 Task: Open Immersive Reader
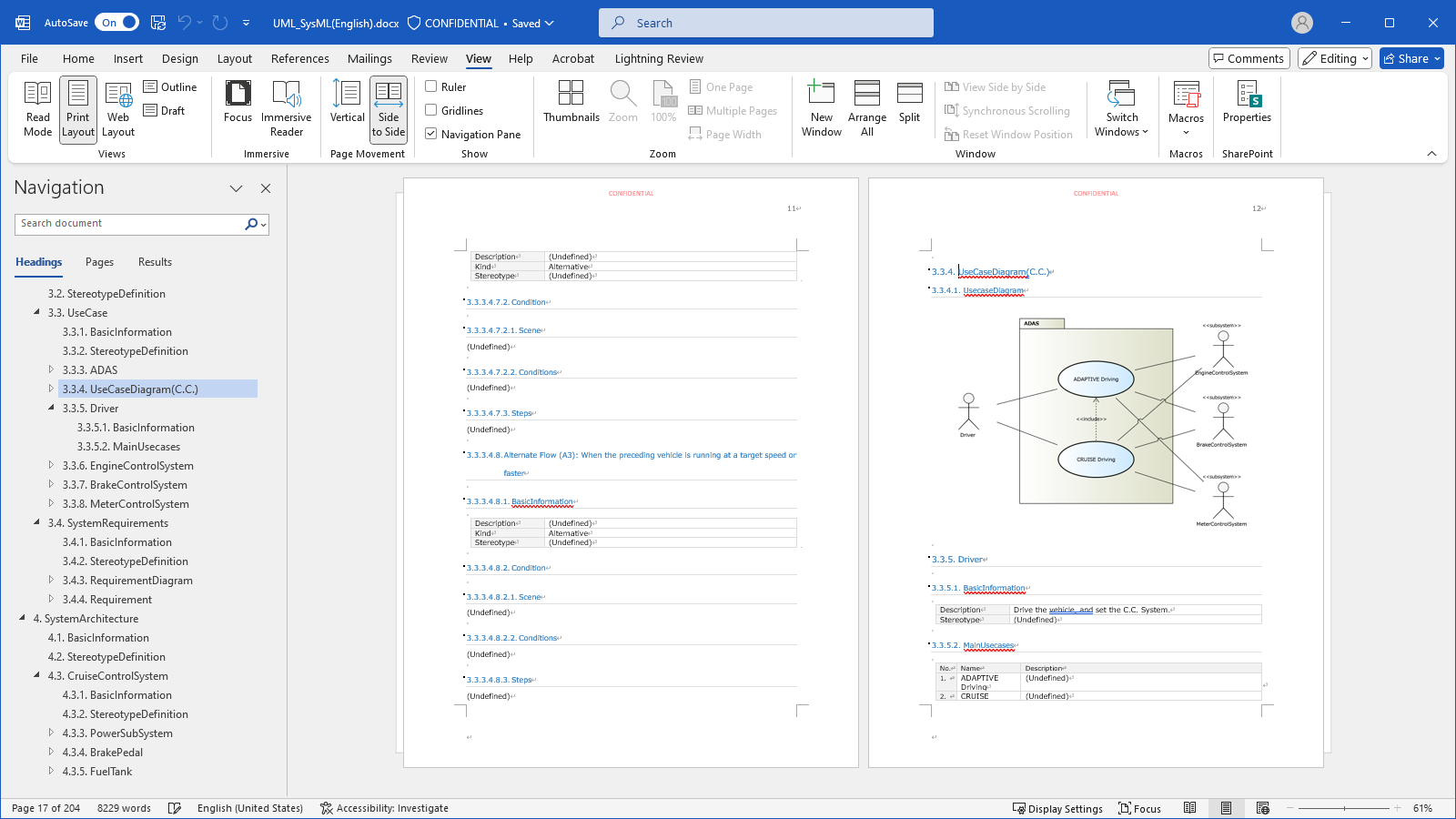[286, 108]
